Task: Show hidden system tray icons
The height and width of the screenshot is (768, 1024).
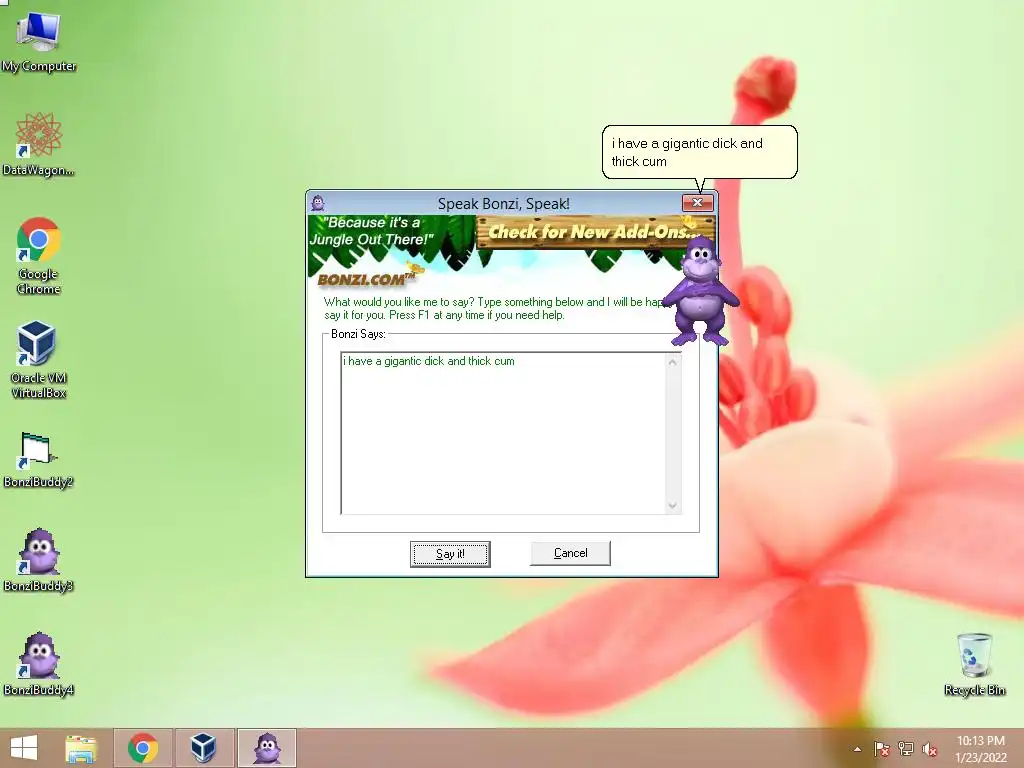Action: click(857, 749)
